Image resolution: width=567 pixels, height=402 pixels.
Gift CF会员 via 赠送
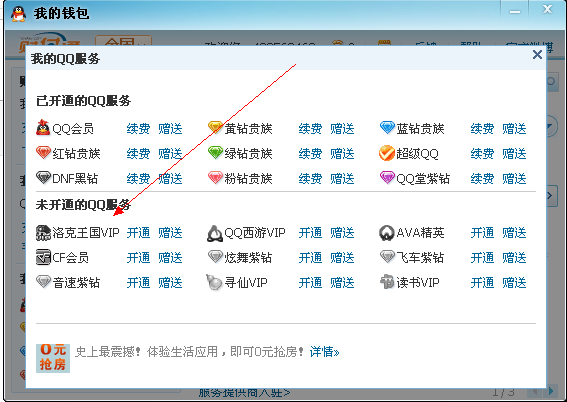[170, 258]
